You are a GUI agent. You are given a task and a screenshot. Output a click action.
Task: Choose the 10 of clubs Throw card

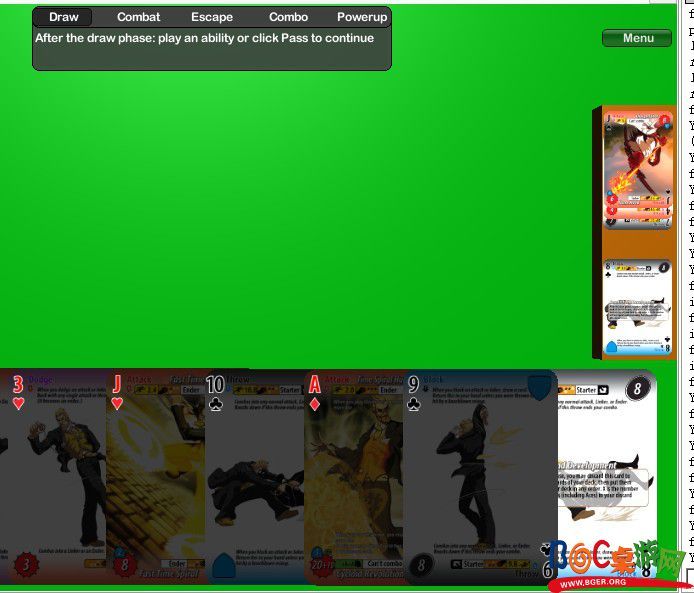point(255,476)
